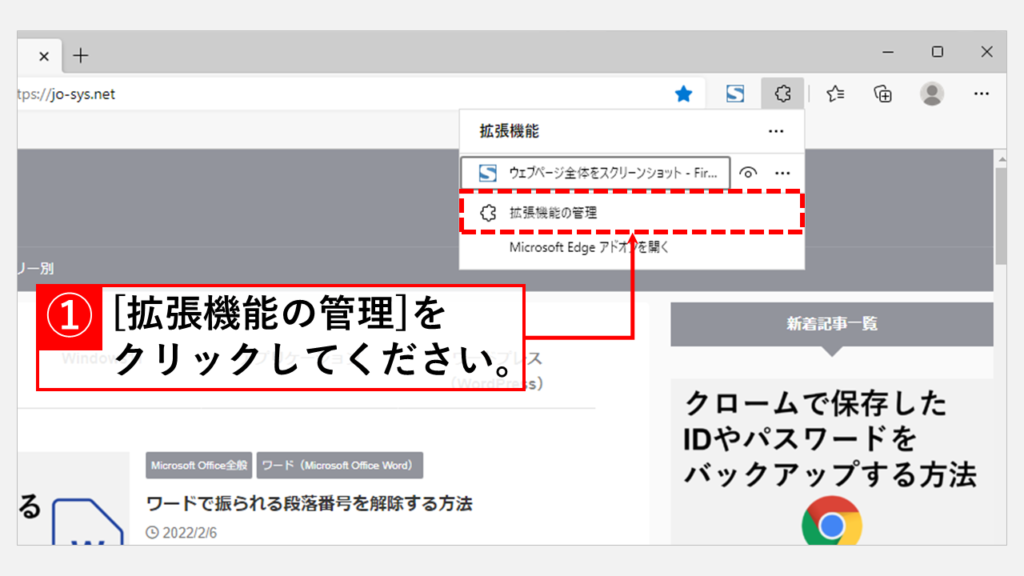Image resolution: width=1024 pixels, height=576 pixels.
Task: Click the Microsoft Office全般 category tag
Action: click(198, 465)
